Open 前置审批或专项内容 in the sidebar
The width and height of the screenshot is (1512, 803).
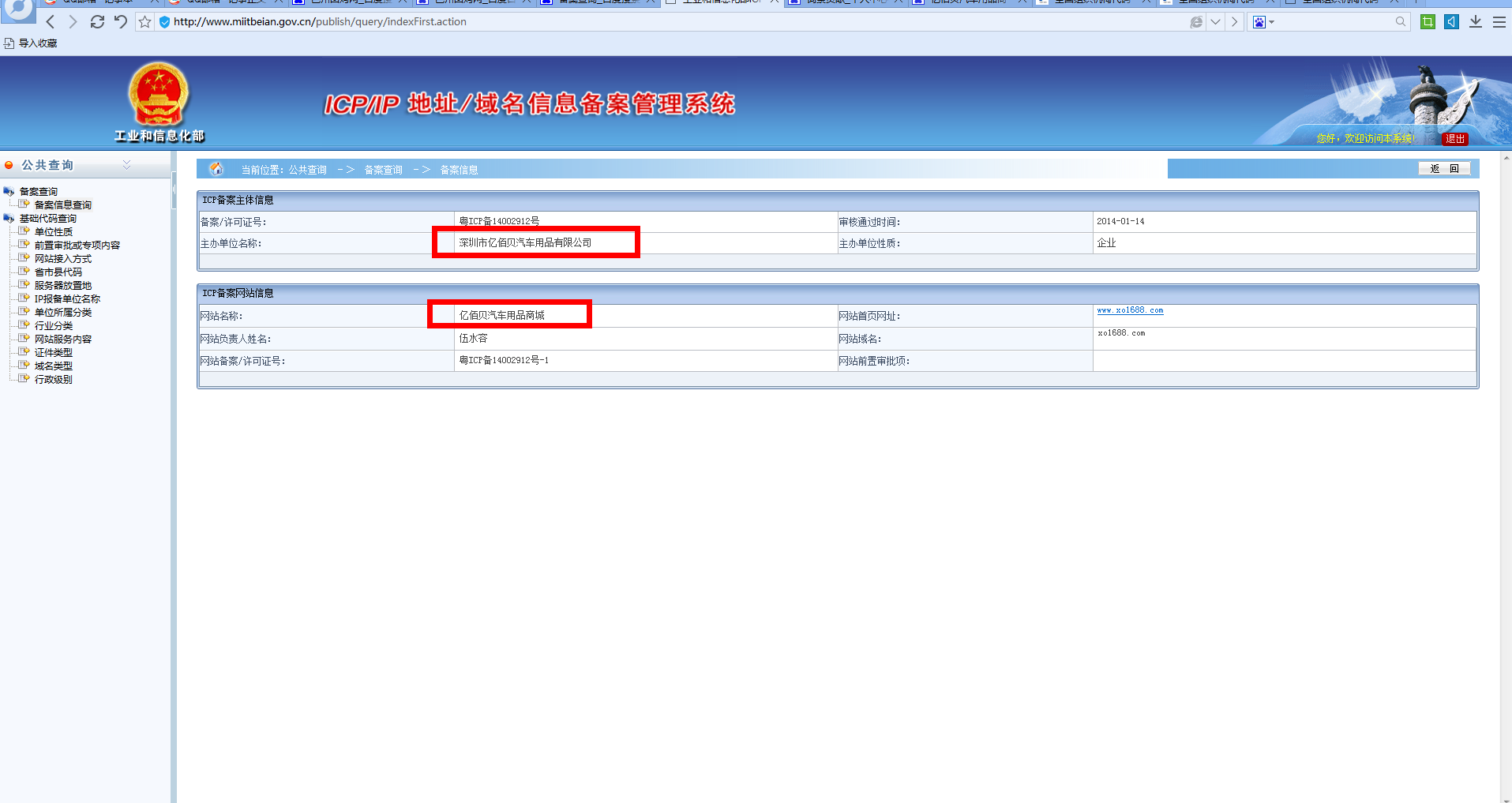coord(77,246)
